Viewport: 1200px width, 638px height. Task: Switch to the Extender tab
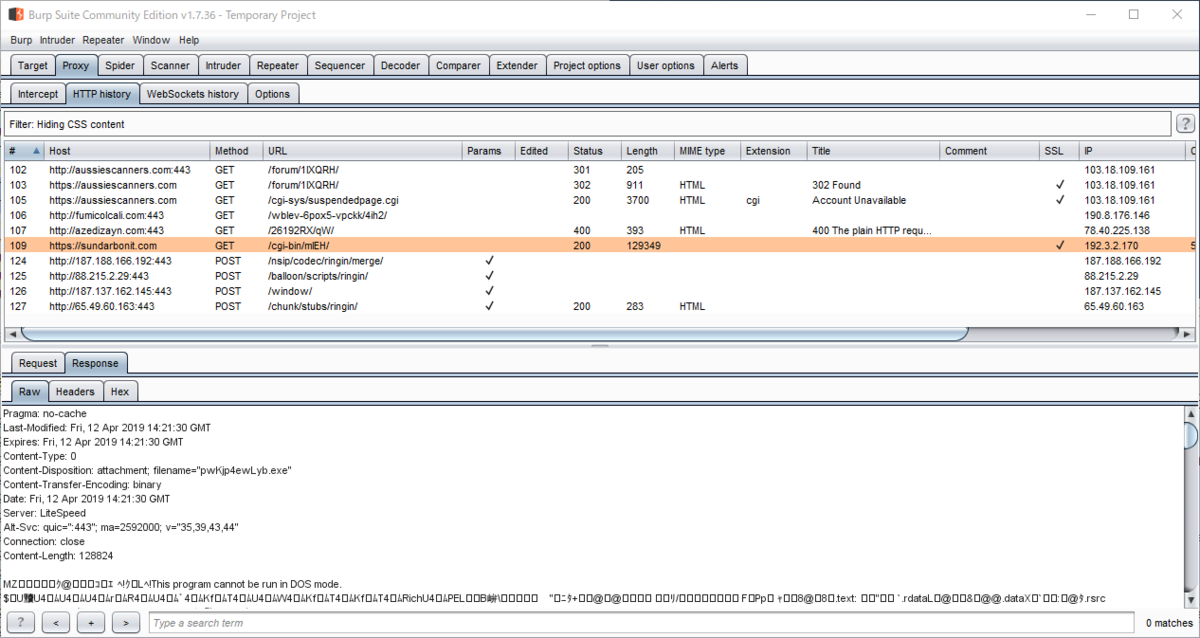tap(517, 65)
